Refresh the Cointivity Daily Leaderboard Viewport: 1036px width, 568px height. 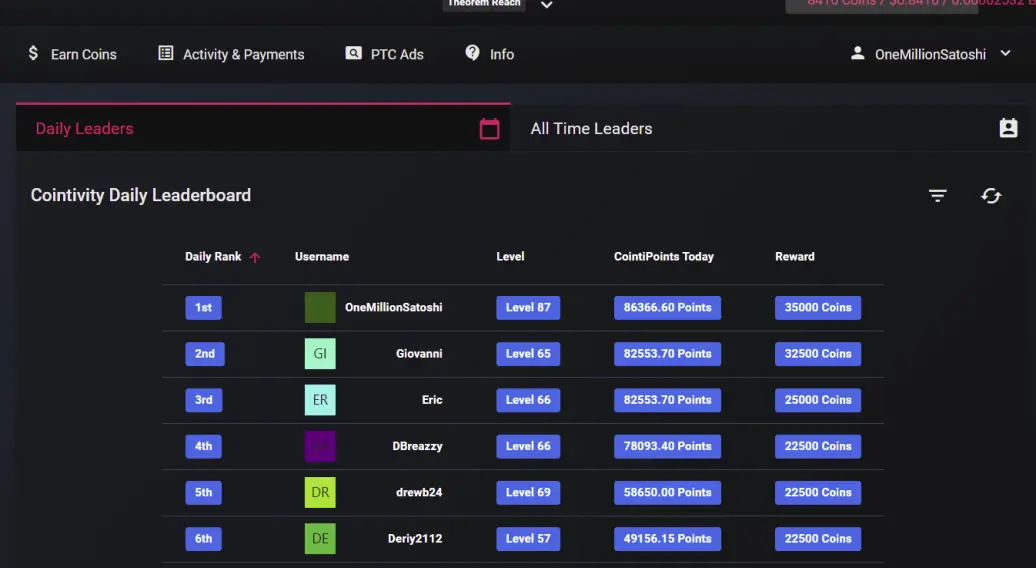pos(991,195)
